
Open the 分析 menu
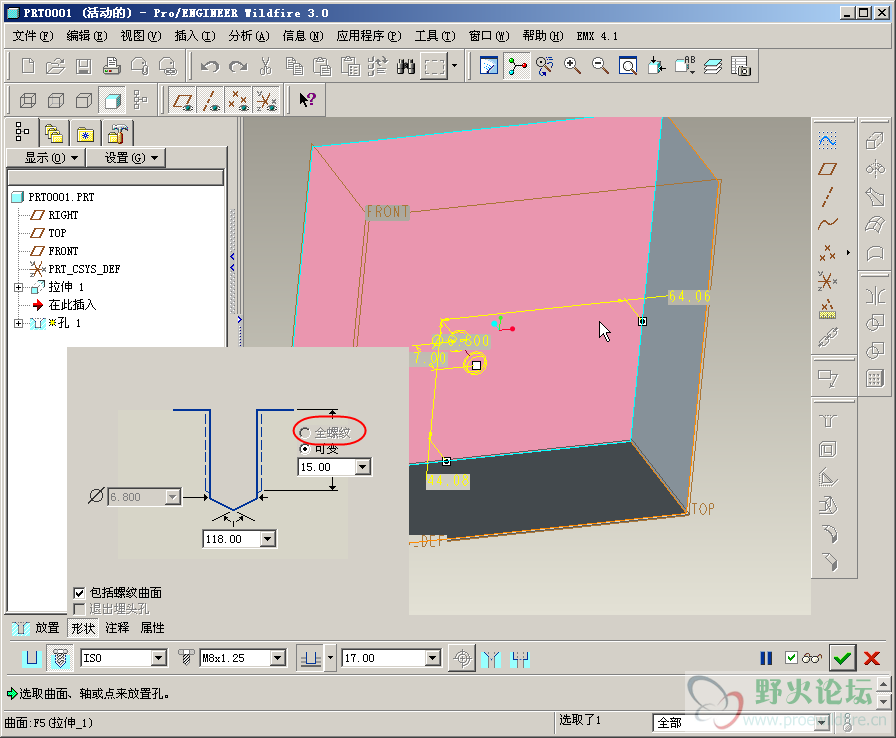coord(249,36)
